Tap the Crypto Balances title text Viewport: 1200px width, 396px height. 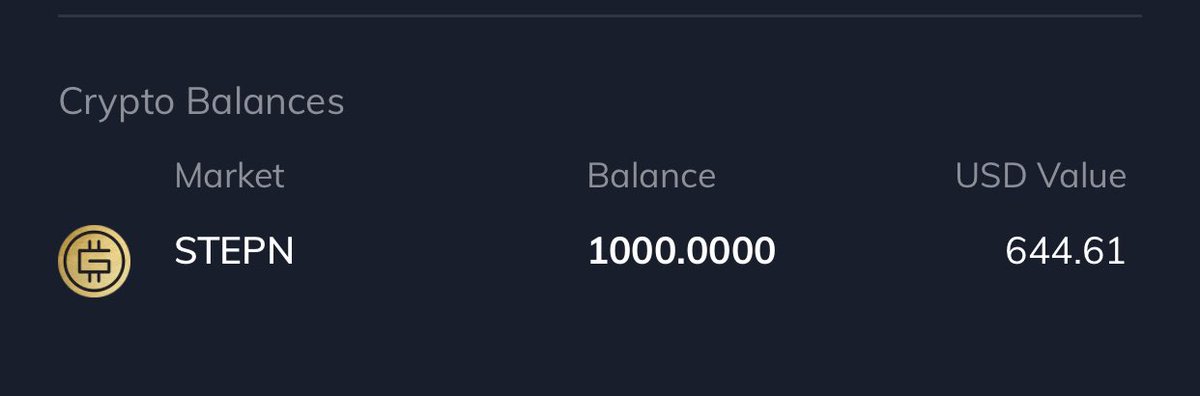pyautogui.click(x=201, y=102)
